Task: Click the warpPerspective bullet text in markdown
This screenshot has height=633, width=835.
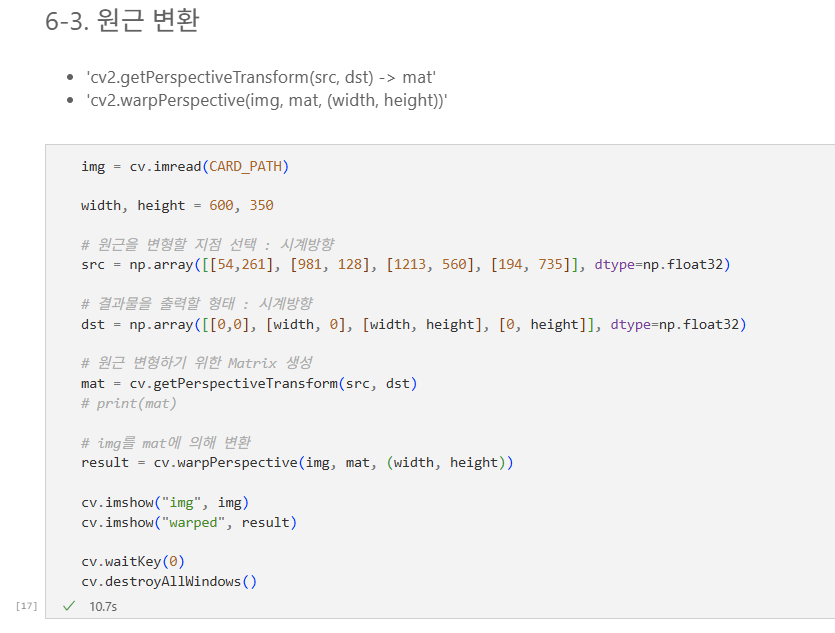Action: pyautogui.click(x=267, y=100)
